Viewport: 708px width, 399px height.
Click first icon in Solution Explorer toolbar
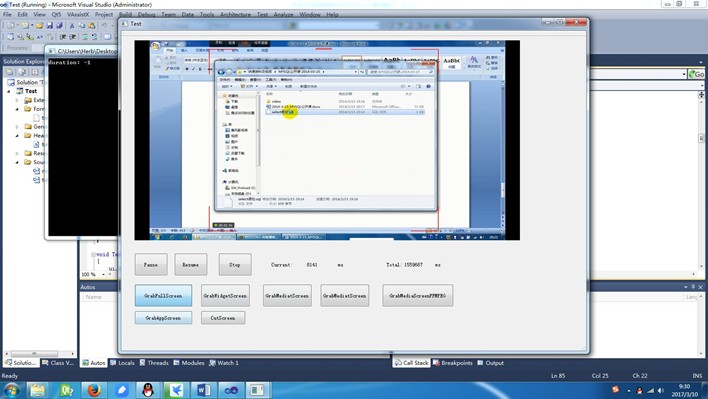(x=10, y=71)
